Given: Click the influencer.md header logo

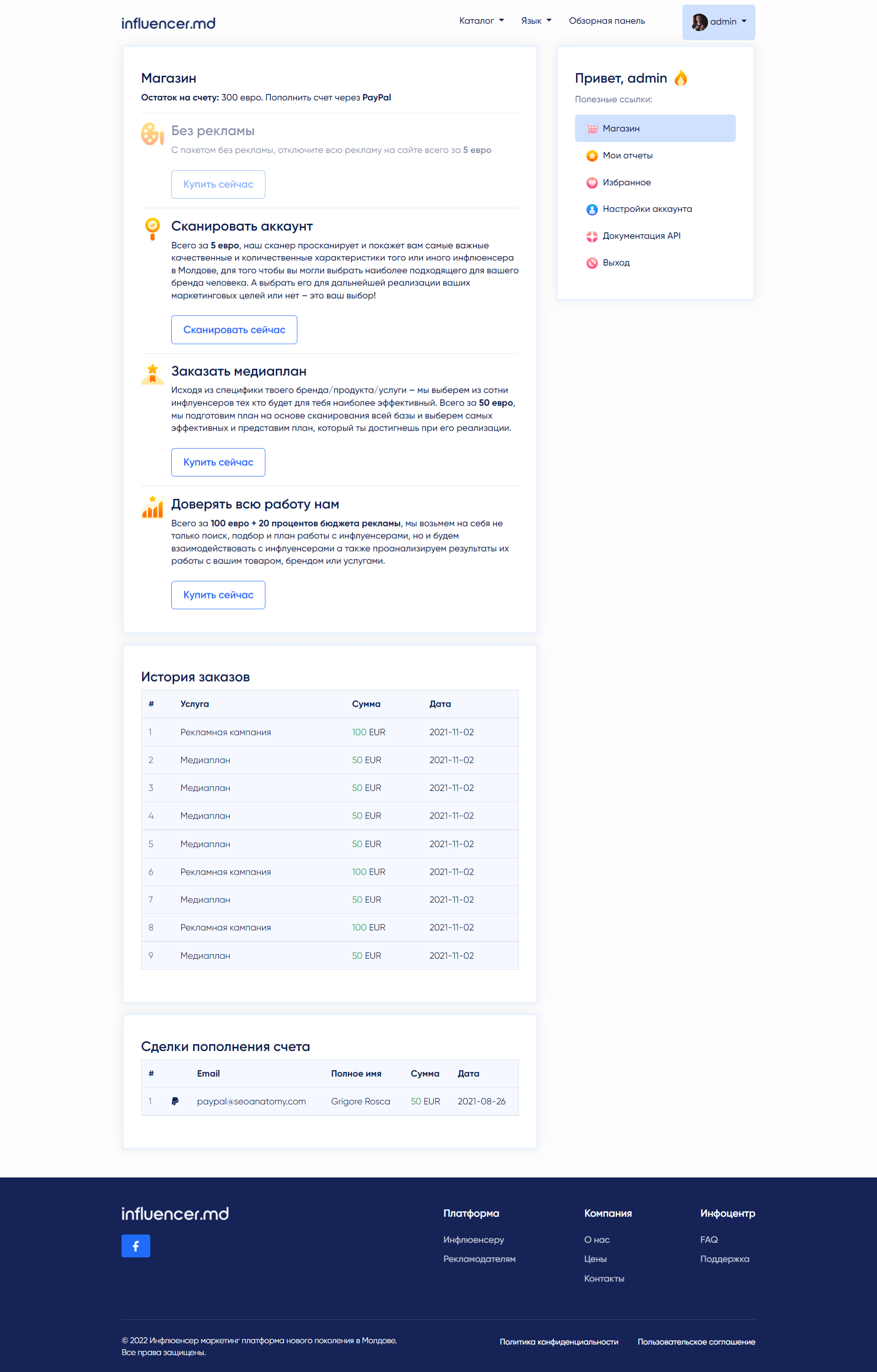Looking at the screenshot, I should 168,23.
